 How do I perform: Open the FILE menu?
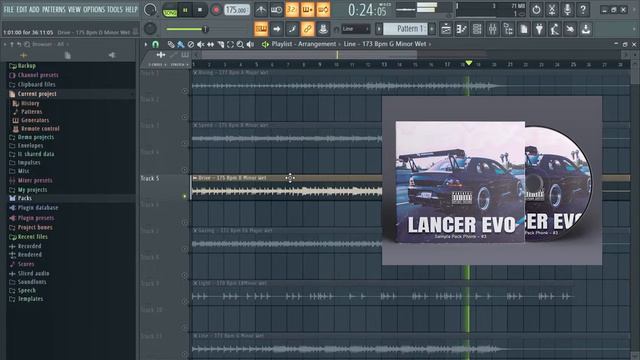(x=8, y=9)
